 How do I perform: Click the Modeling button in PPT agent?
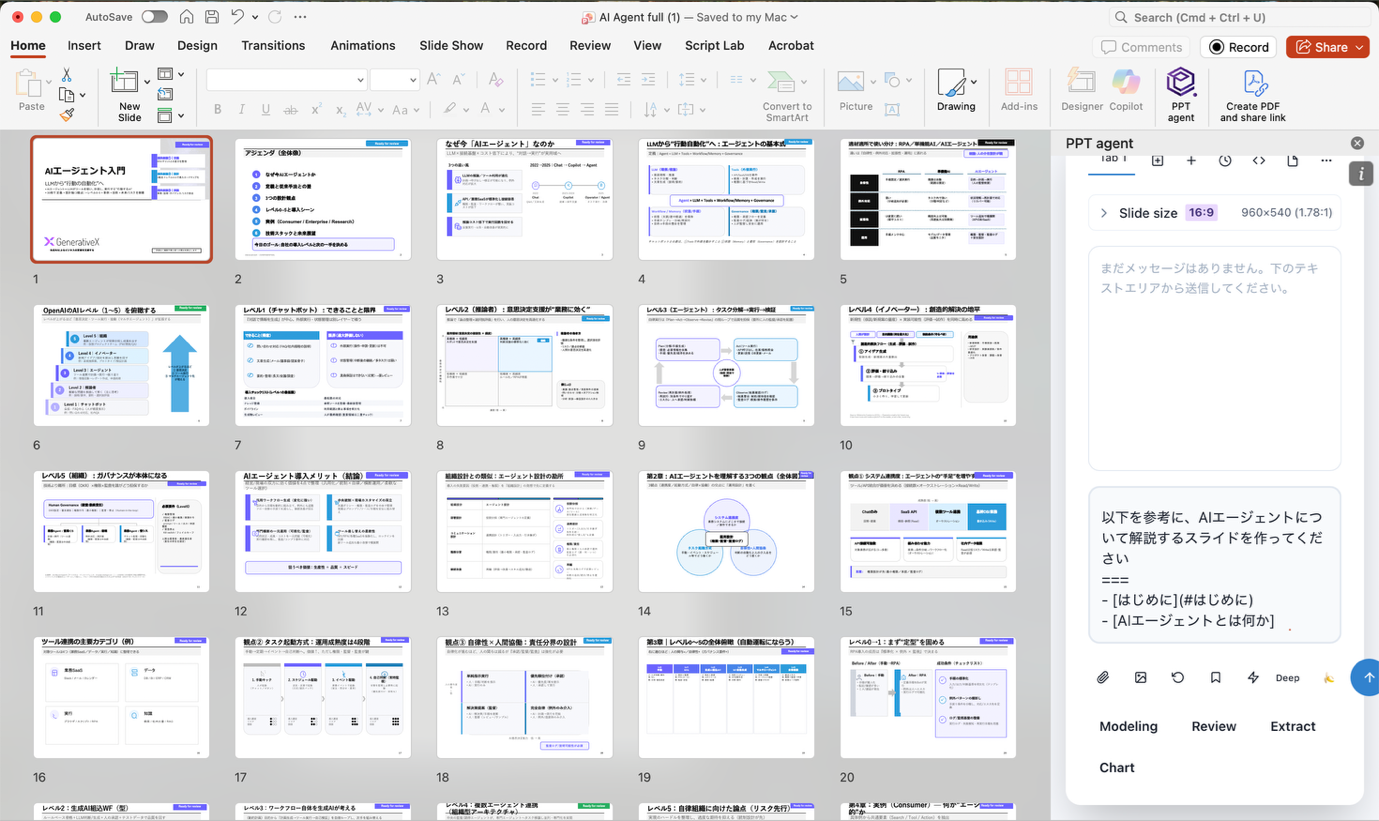(x=1128, y=726)
